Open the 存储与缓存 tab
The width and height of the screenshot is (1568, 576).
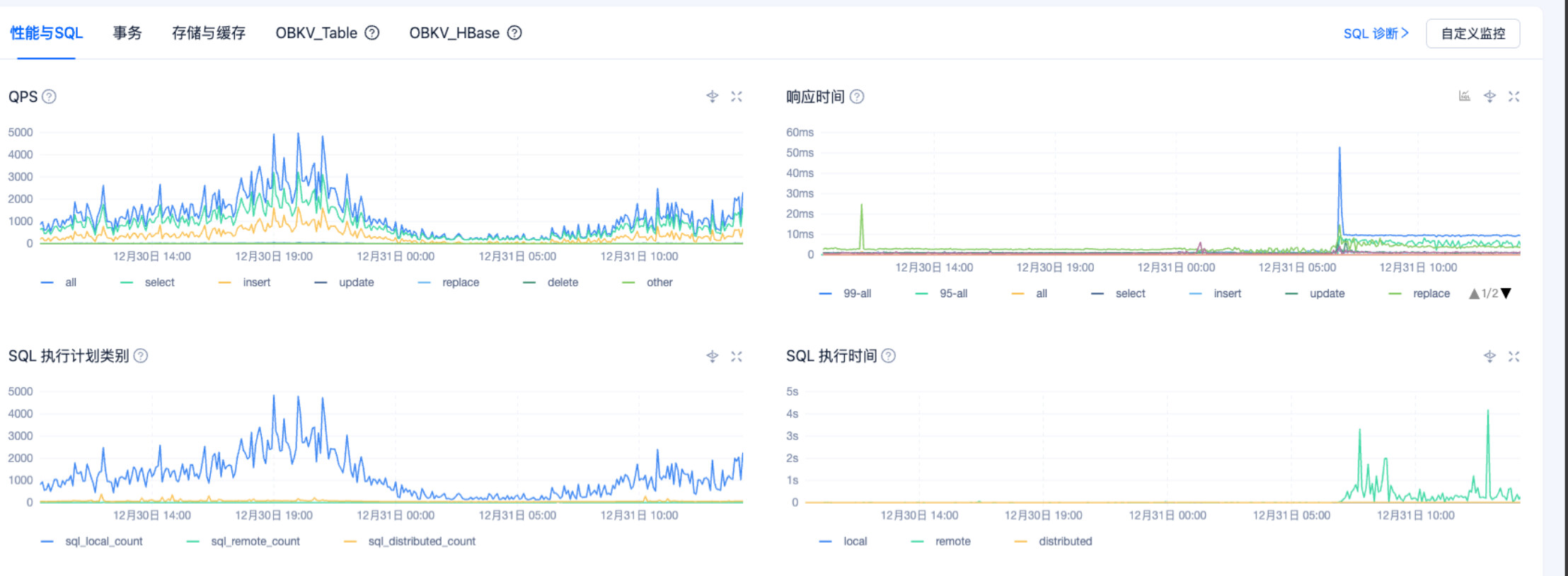pyautogui.click(x=209, y=33)
